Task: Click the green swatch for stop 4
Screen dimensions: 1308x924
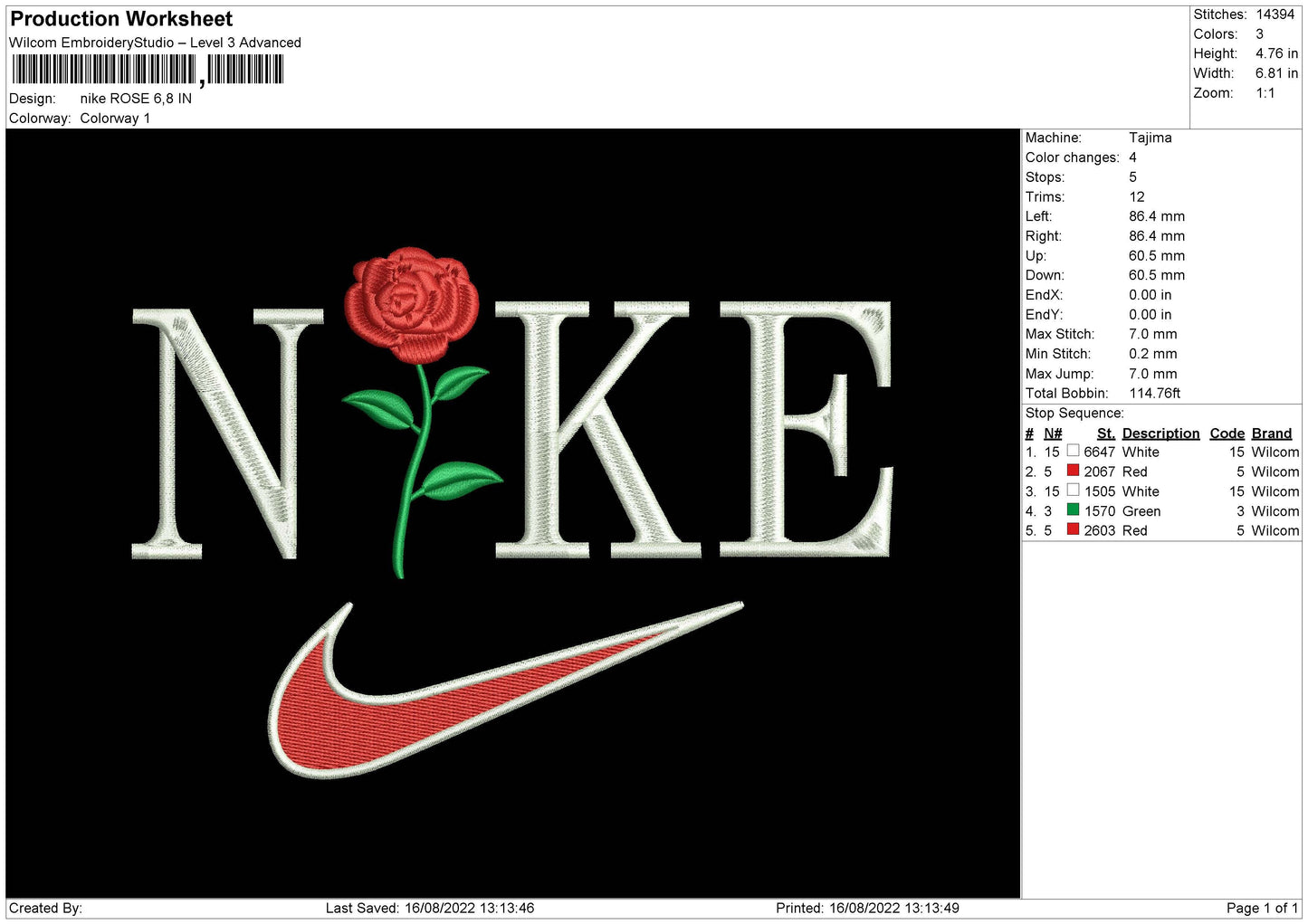Action: [1073, 510]
